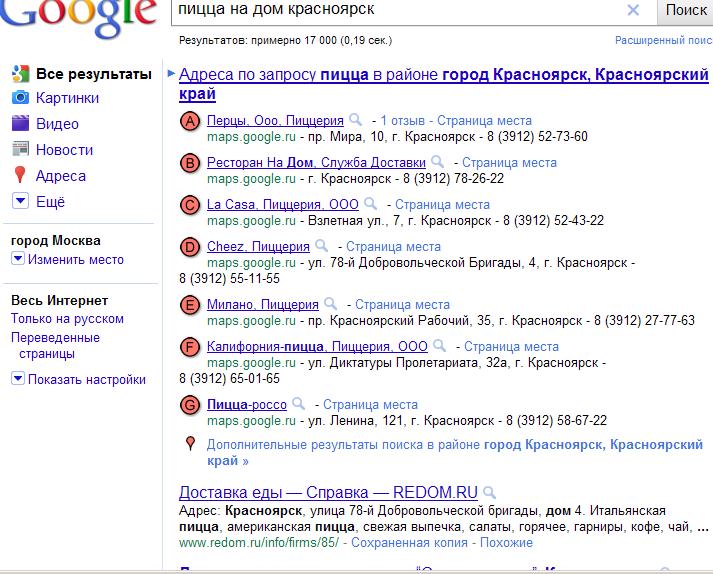Select Адреса in the sidebar
Viewport: 713px width, 574px height.
pyautogui.click(x=61, y=176)
